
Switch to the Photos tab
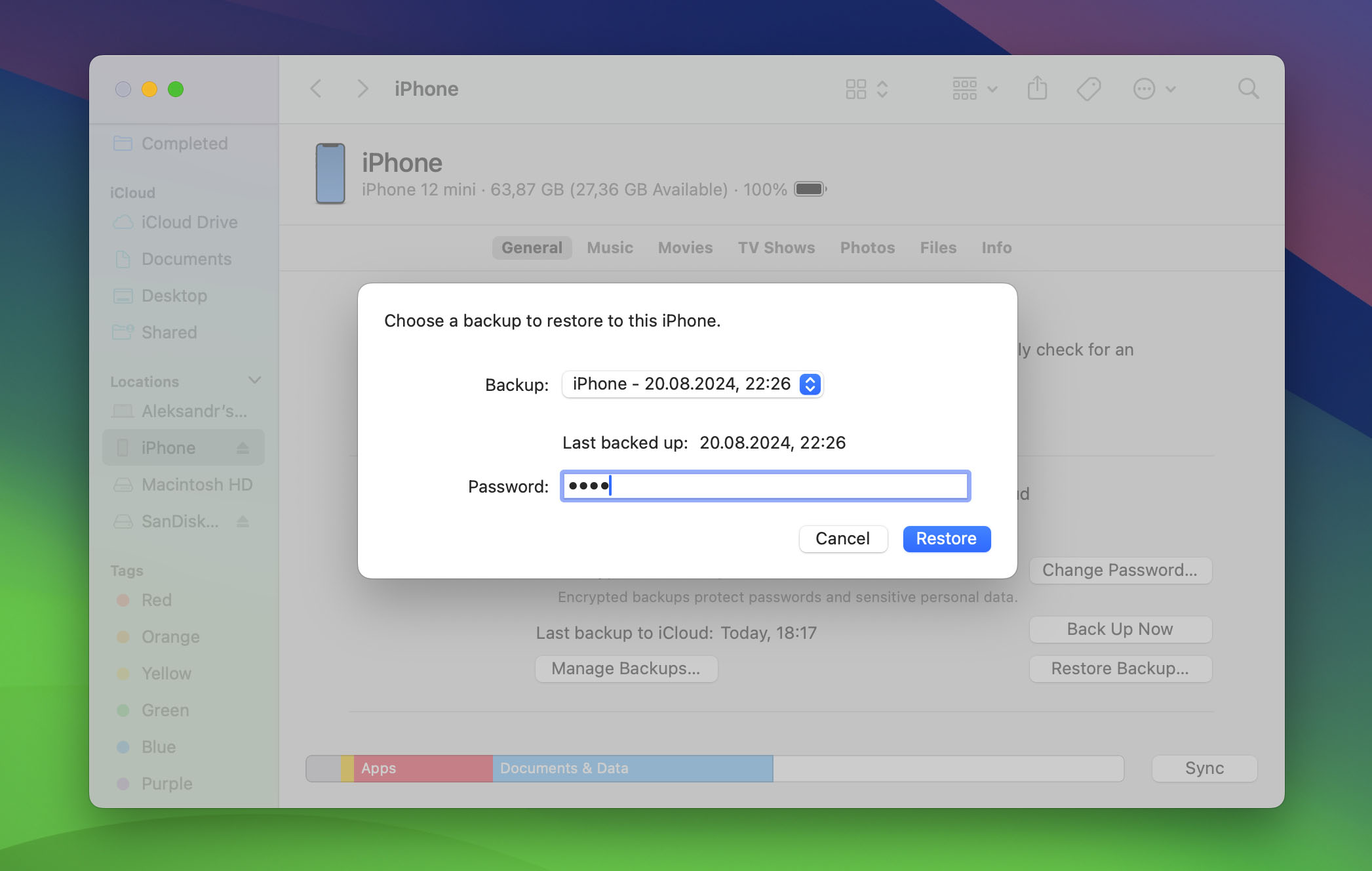(867, 248)
